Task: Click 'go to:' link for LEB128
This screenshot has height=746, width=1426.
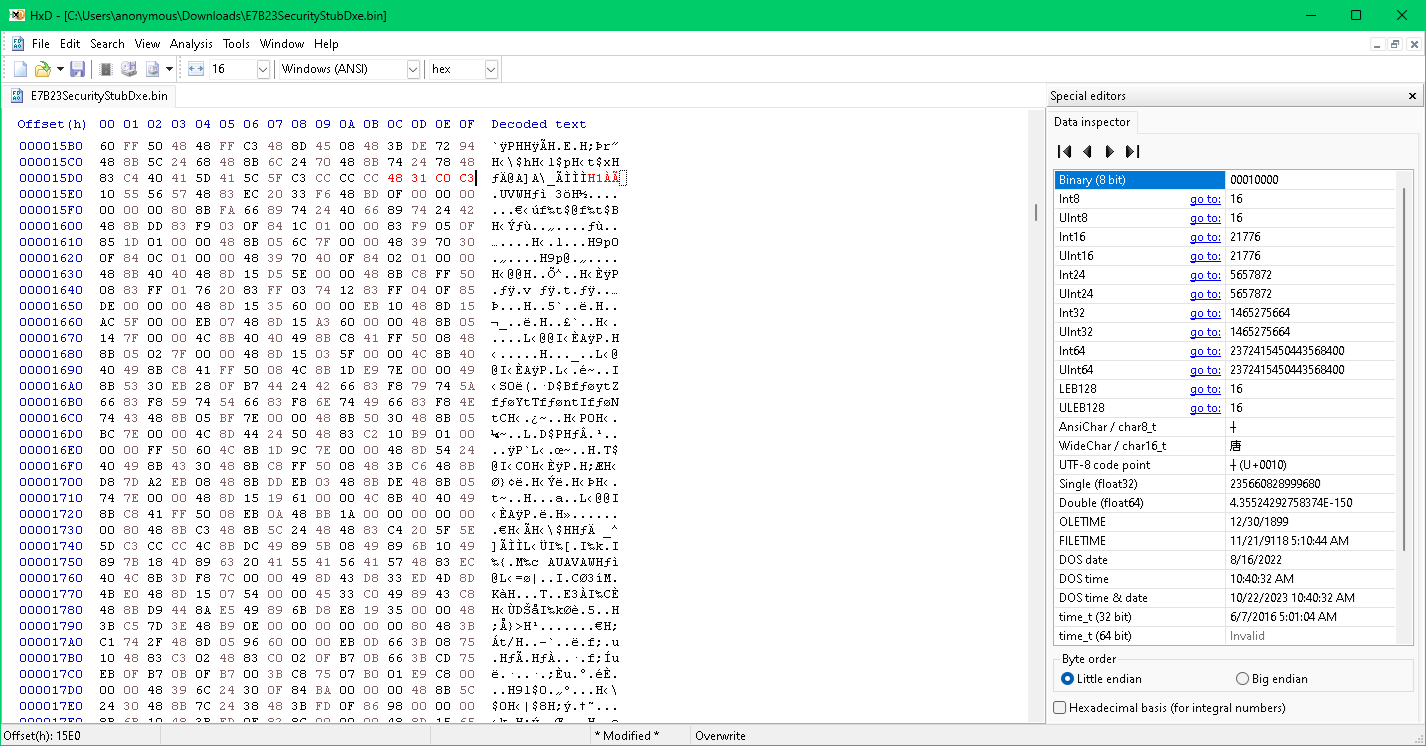Action: (x=1205, y=389)
